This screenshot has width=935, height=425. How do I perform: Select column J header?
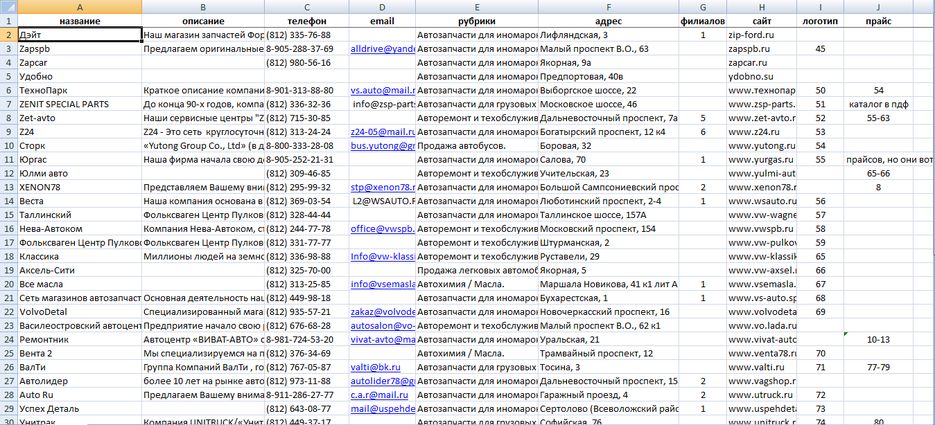click(878, 7)
